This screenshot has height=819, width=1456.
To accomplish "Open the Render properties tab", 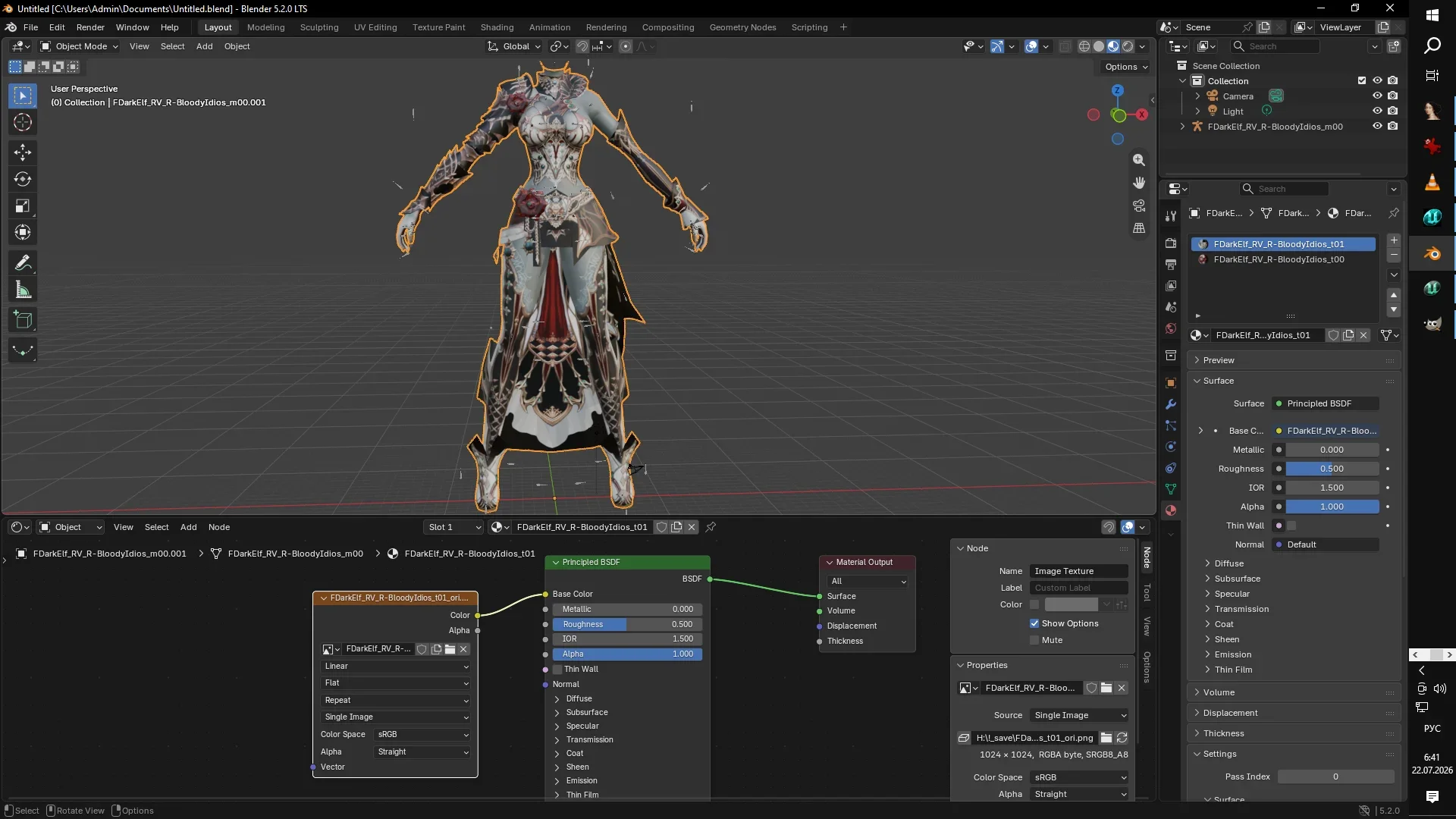I will (x=1171, y=243).
